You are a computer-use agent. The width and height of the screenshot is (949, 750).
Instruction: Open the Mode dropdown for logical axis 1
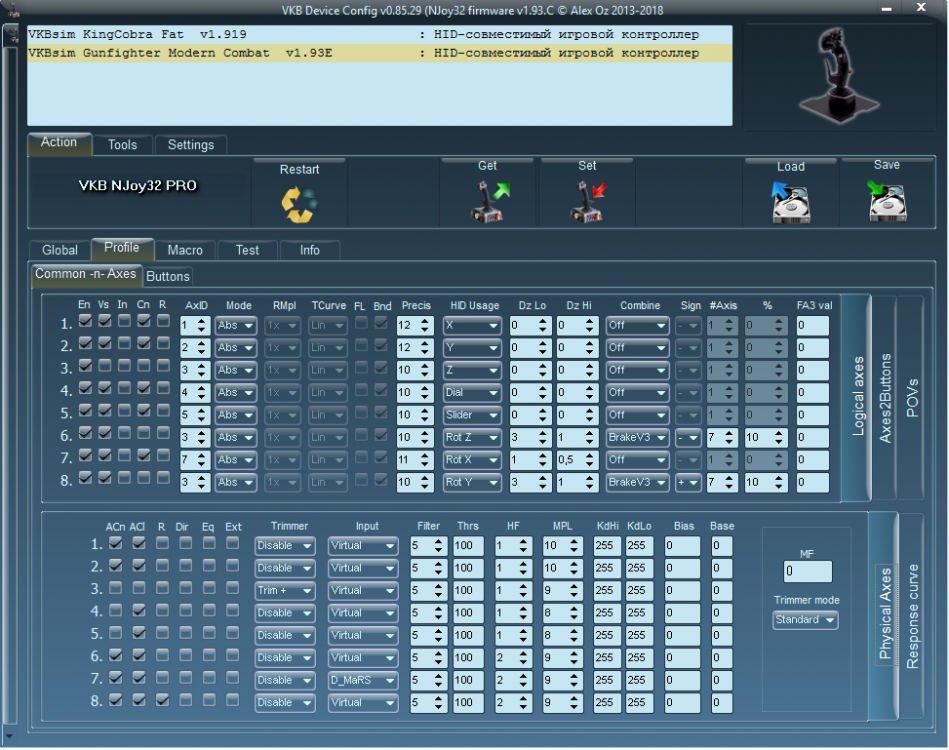pos(235,326)
